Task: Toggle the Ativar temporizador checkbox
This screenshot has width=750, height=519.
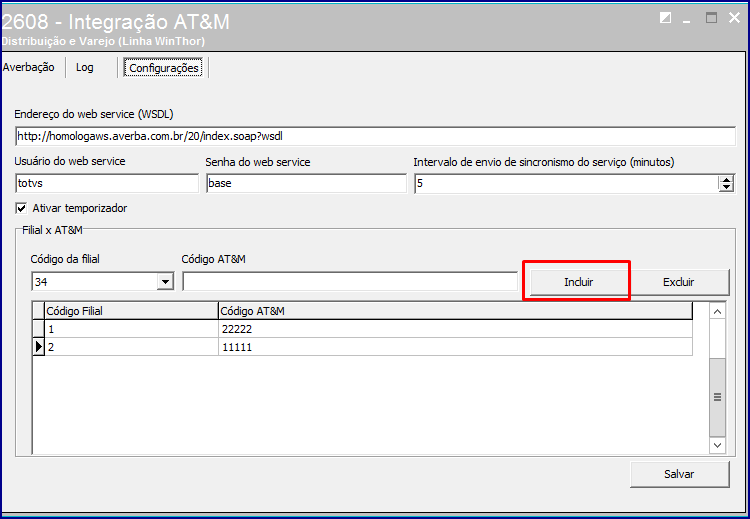Action: [x=22, y=208]
